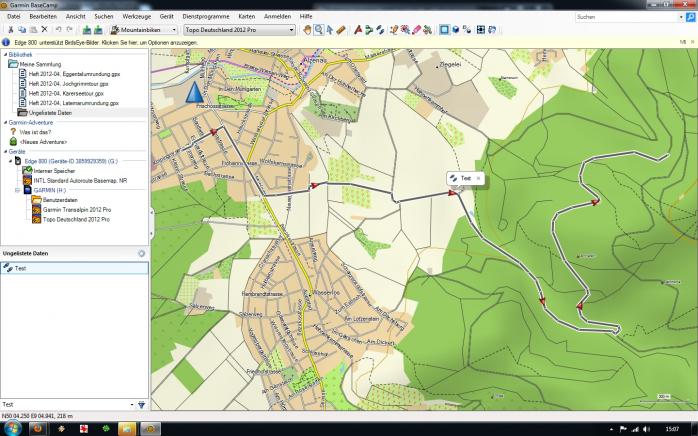Open the filter icon beside search field

click(x=141, y=404)
